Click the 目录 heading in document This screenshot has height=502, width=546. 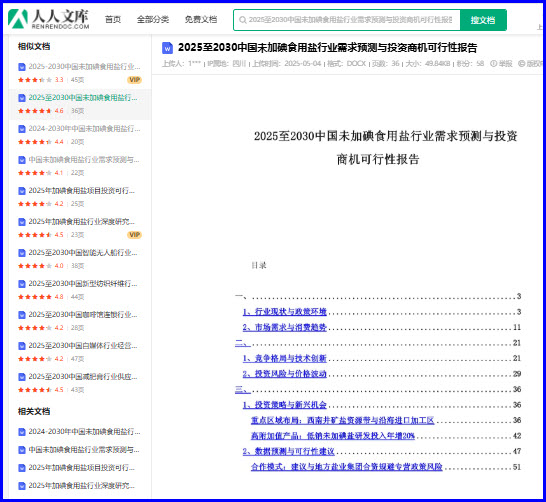259,266
